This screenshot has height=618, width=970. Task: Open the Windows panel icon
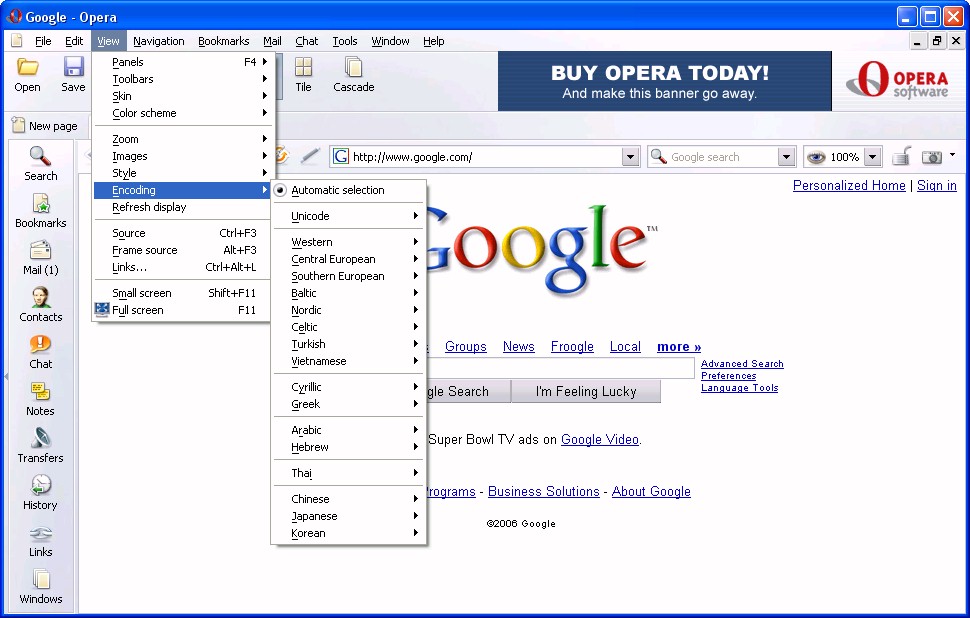(x=40, y=579)
